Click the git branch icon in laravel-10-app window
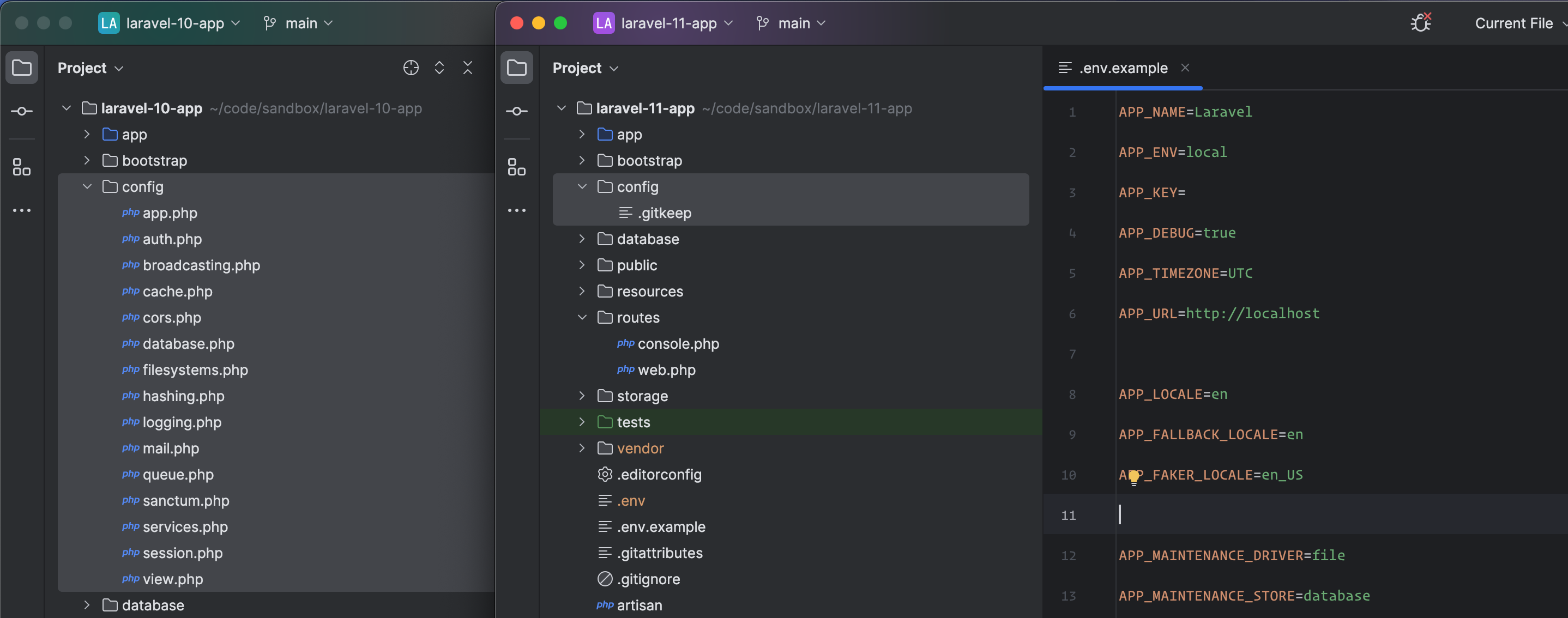 [270, 23]
